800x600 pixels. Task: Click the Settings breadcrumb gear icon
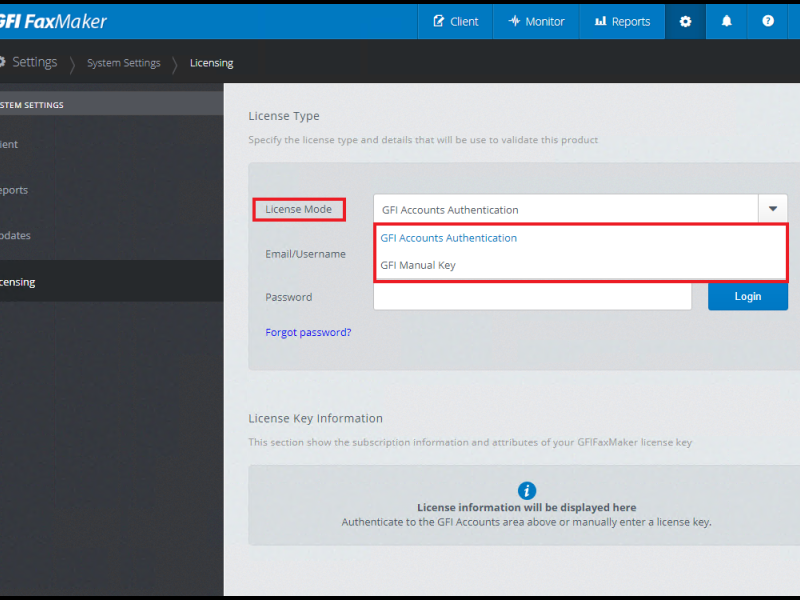click(x=3, y=62)
